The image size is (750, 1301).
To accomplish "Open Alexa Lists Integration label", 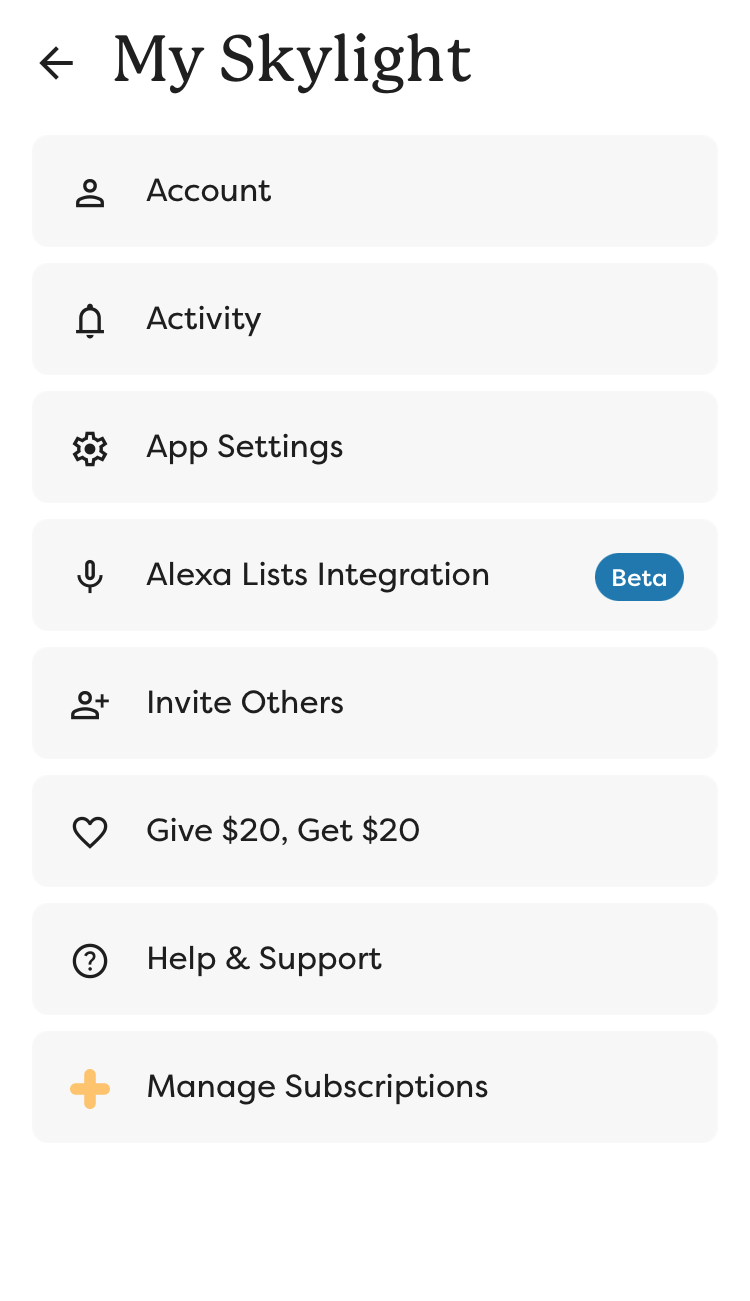I will click(x=318, y=575).
